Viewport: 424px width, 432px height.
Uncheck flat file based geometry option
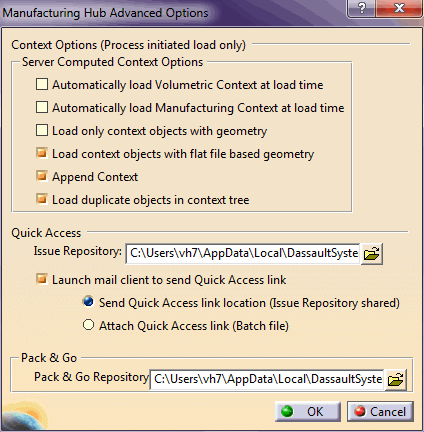coord(42,153)
